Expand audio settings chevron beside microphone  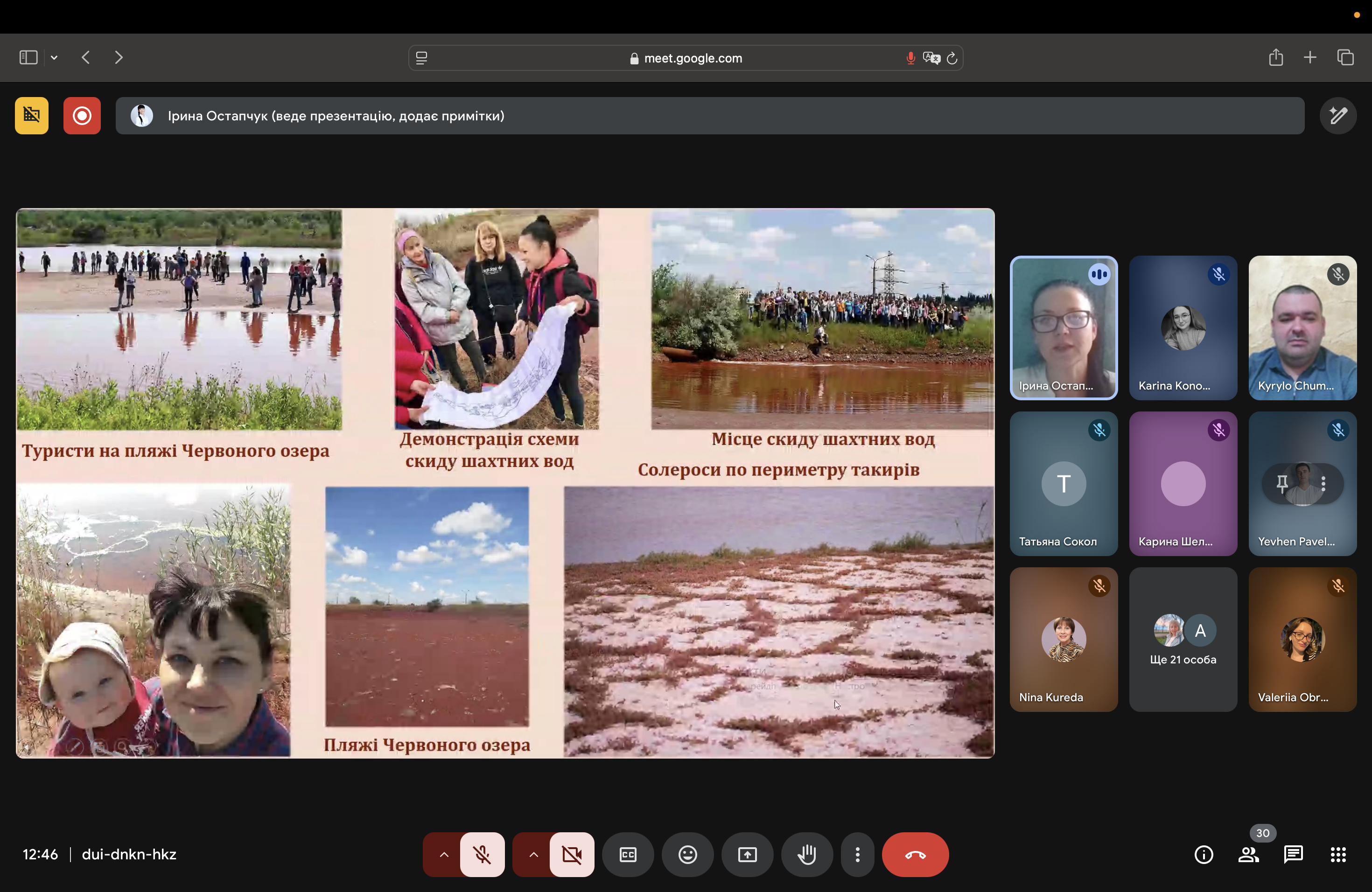pos(444,855)
